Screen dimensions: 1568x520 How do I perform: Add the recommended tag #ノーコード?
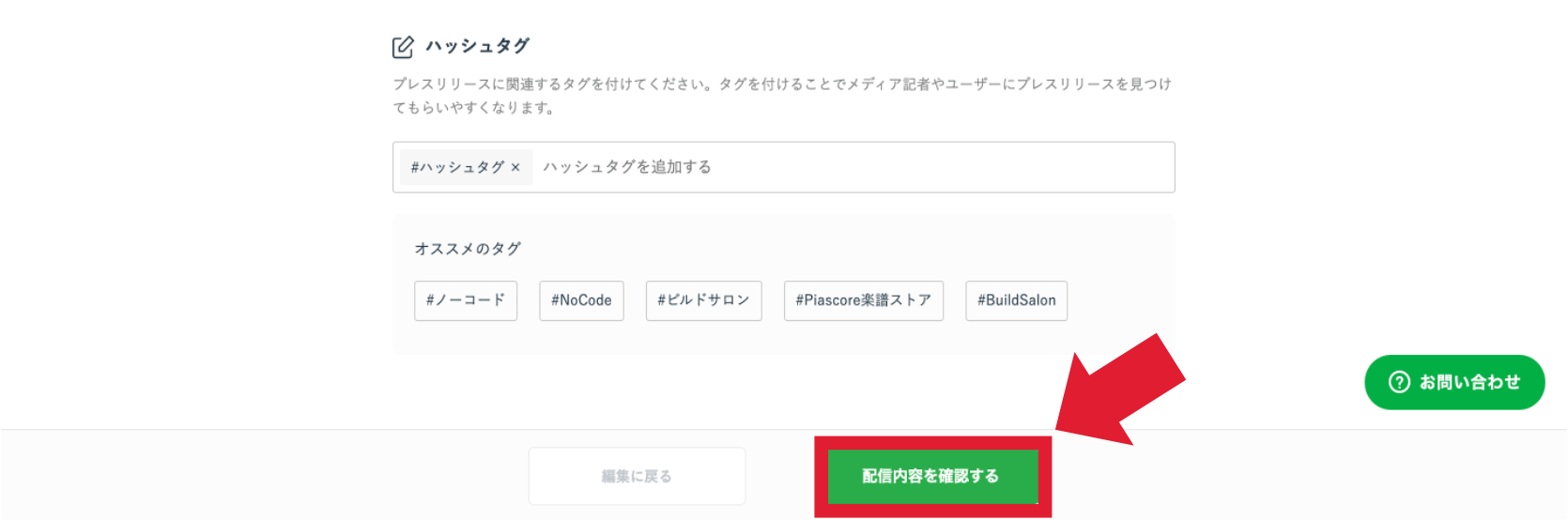pyautogui.click(x=466, y=300)
